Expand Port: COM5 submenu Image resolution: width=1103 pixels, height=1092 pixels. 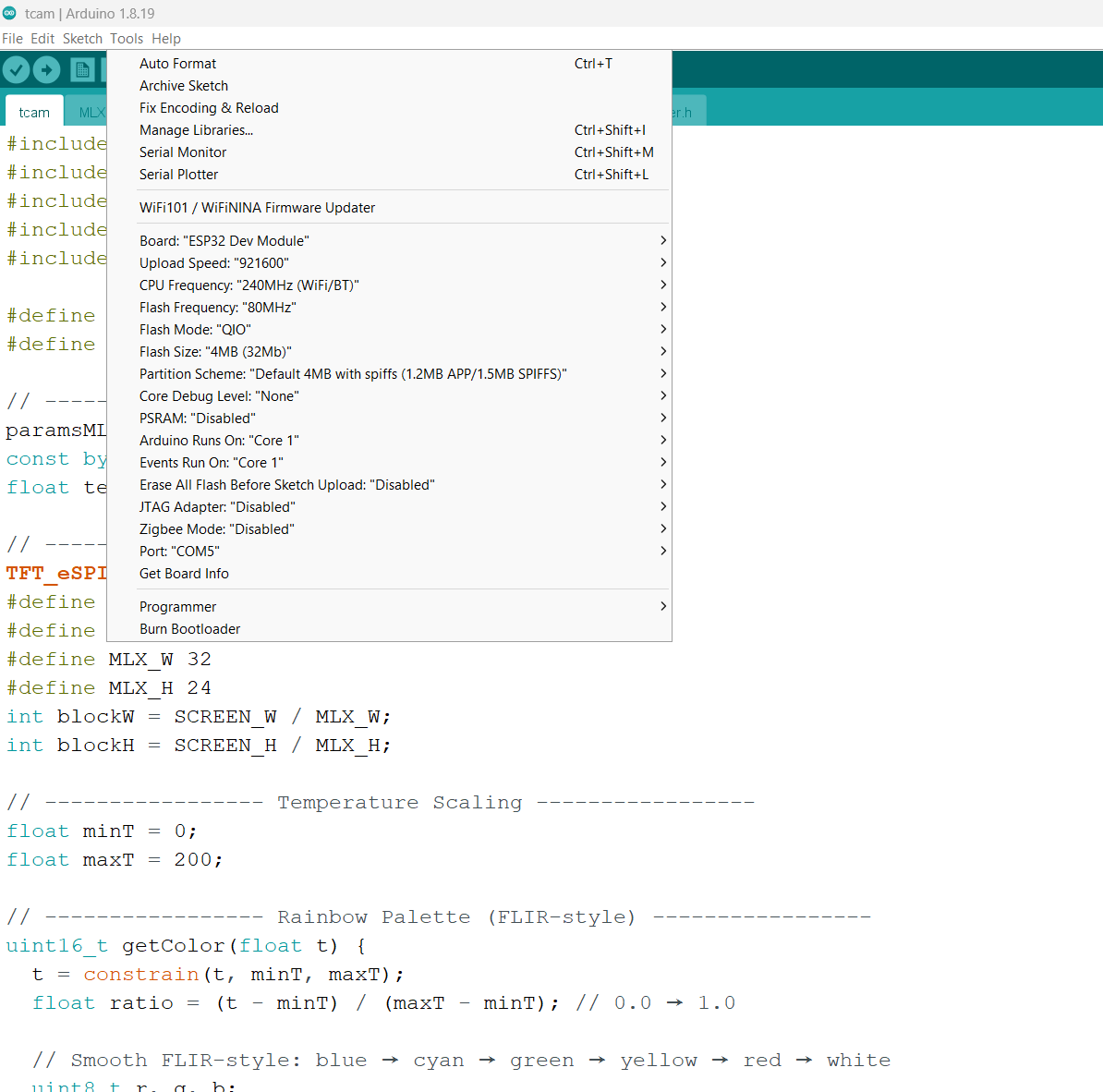[389, 551]
